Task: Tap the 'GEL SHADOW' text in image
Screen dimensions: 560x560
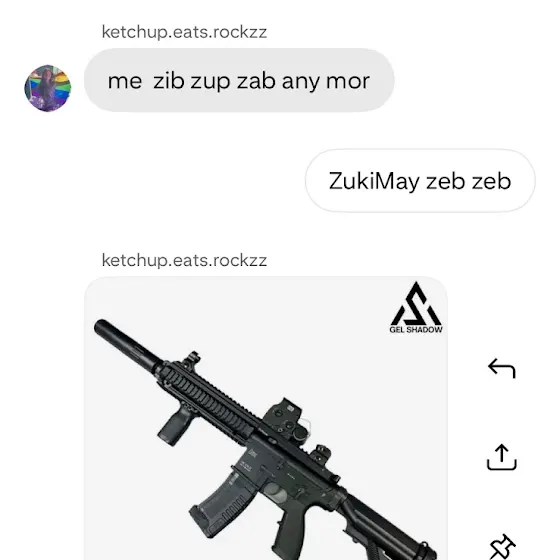Action: (416, 330)
